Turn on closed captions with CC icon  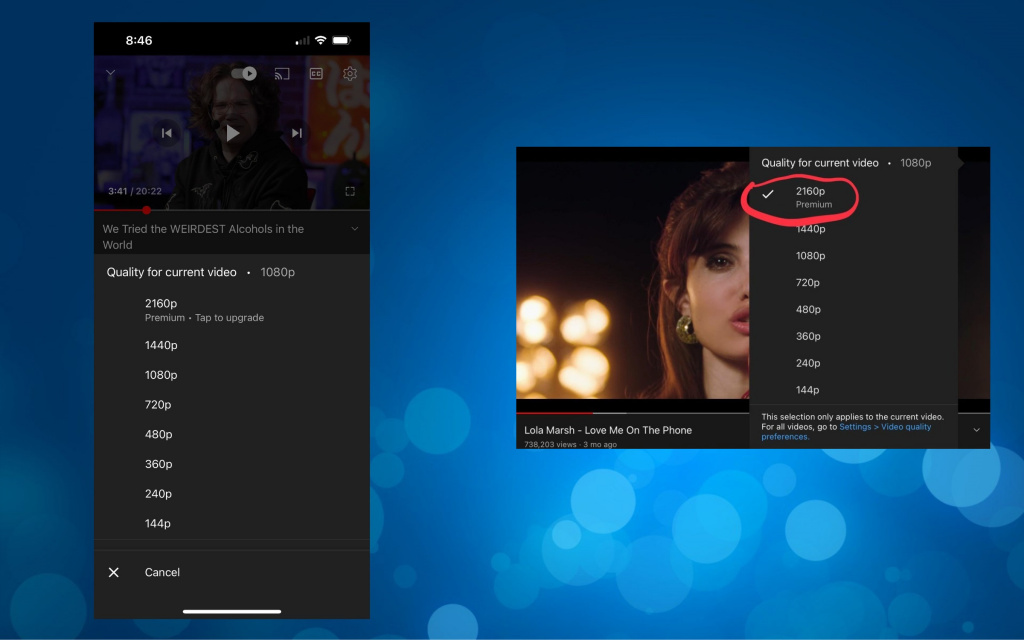tap(316, 74)
